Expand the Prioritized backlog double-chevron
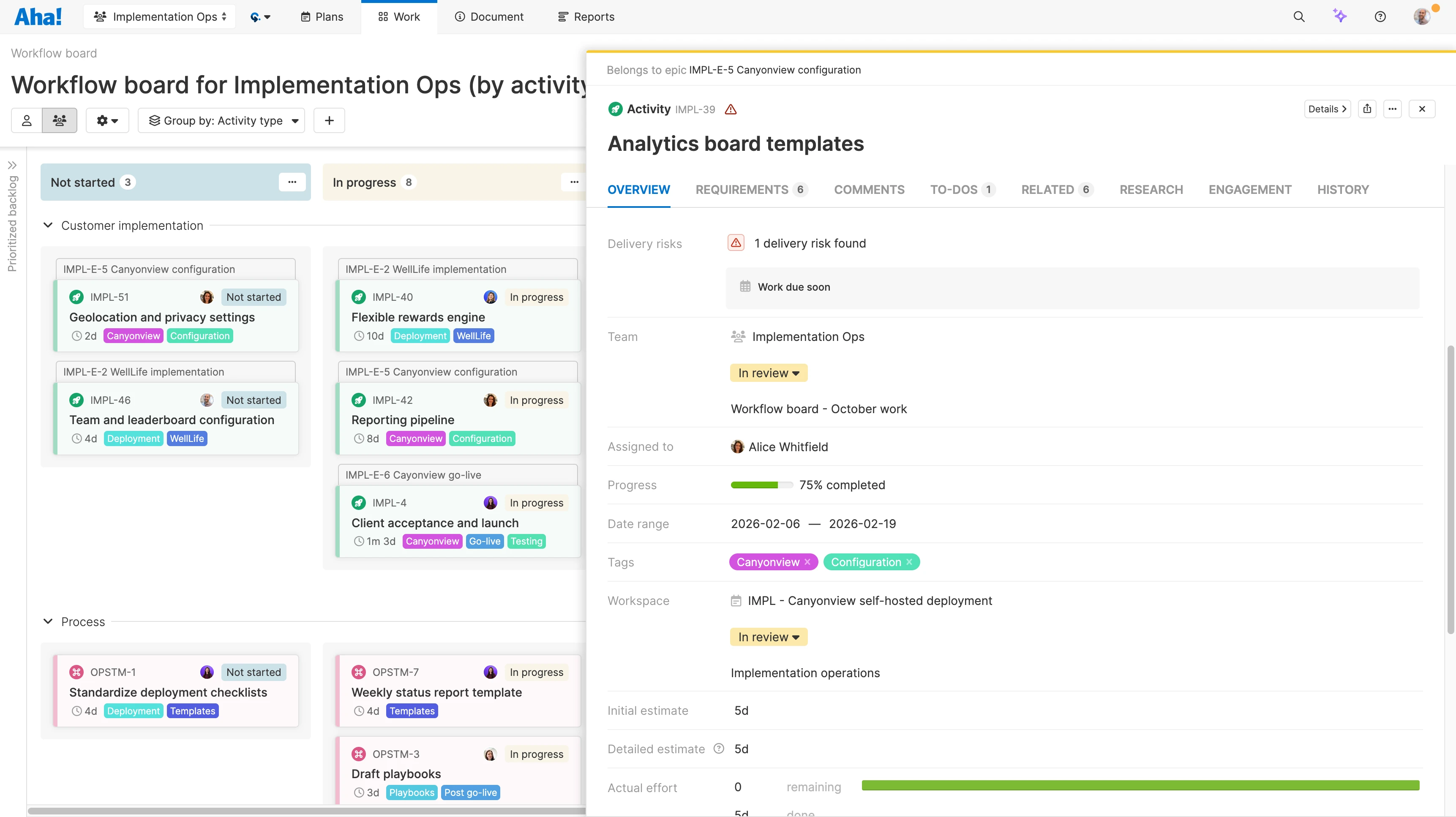Image resolution: width=1456 pixels, height=817 pixels. 12,166
